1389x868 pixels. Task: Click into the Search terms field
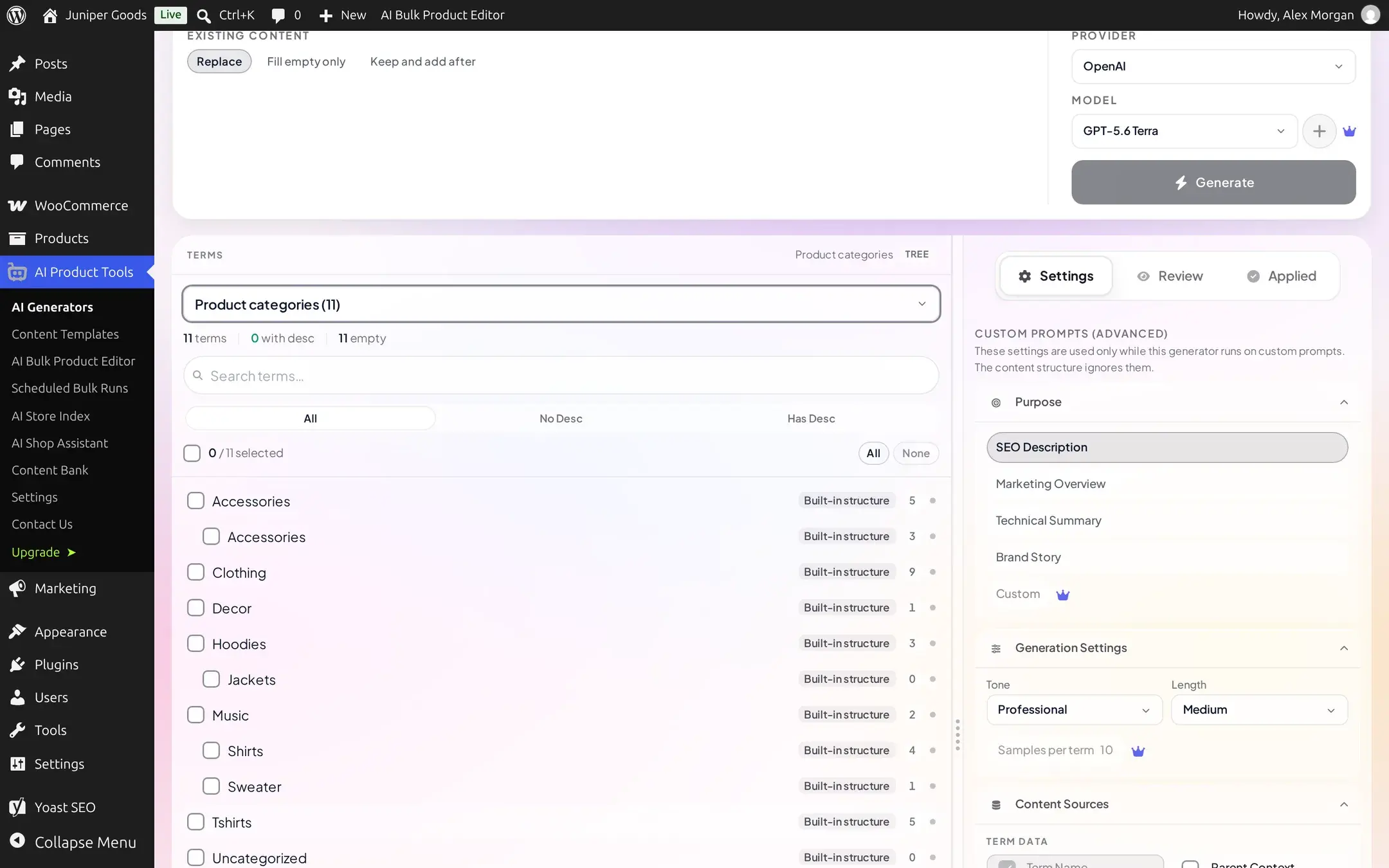561,376
